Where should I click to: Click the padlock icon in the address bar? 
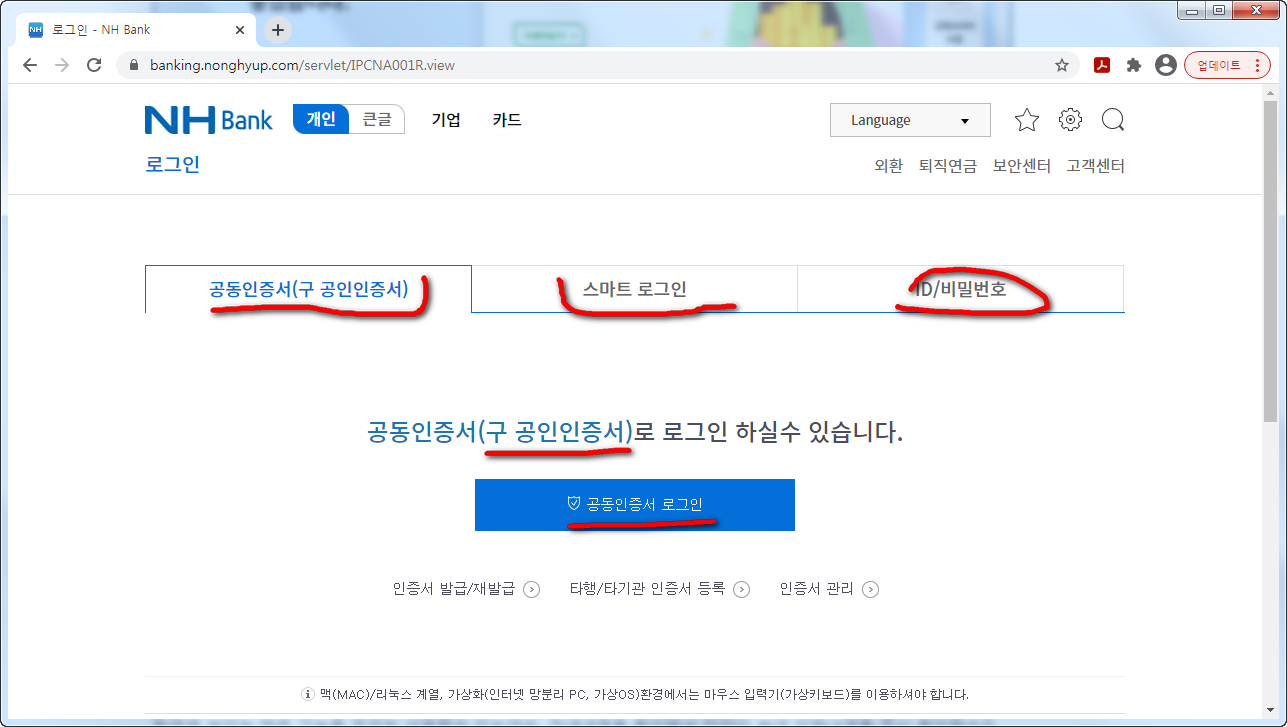(133, 65)
